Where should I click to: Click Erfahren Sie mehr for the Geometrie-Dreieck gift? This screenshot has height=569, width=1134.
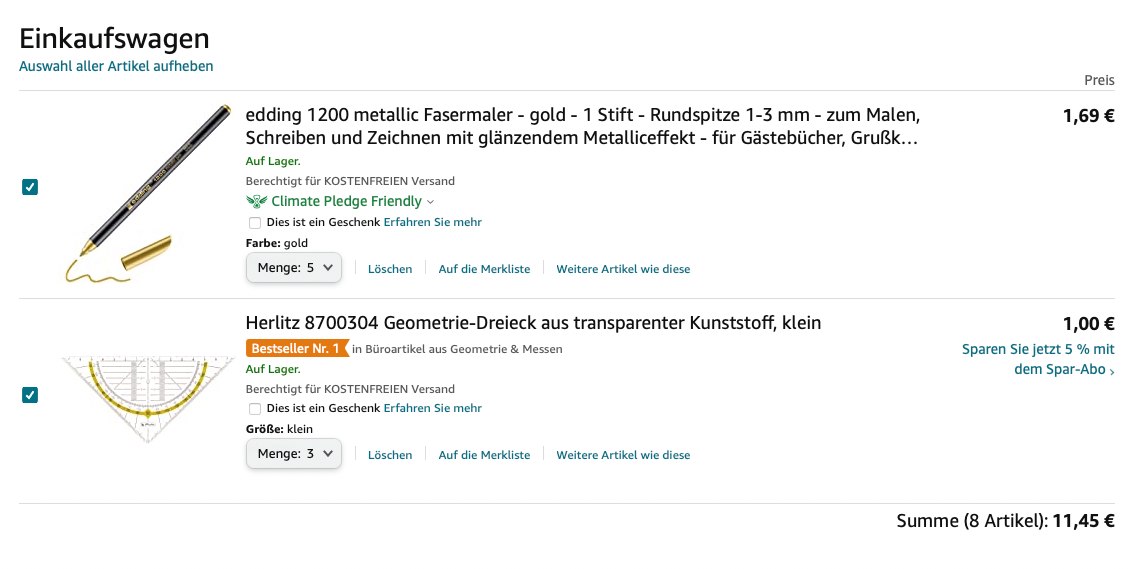coord(432,408)
